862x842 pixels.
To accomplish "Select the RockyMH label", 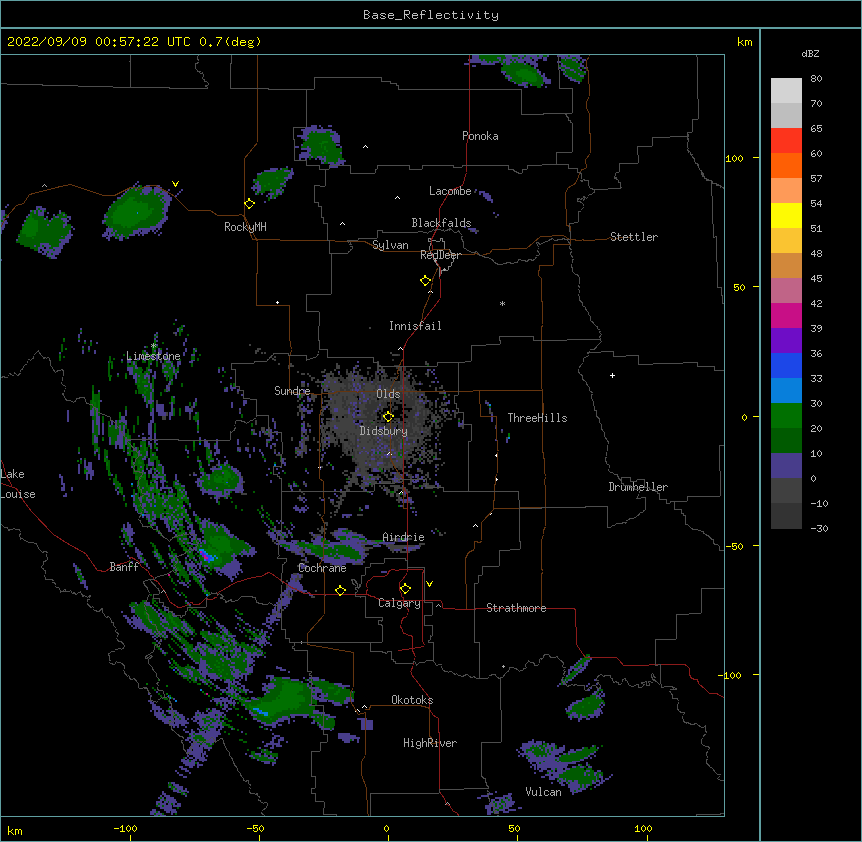I will point(245,227).
